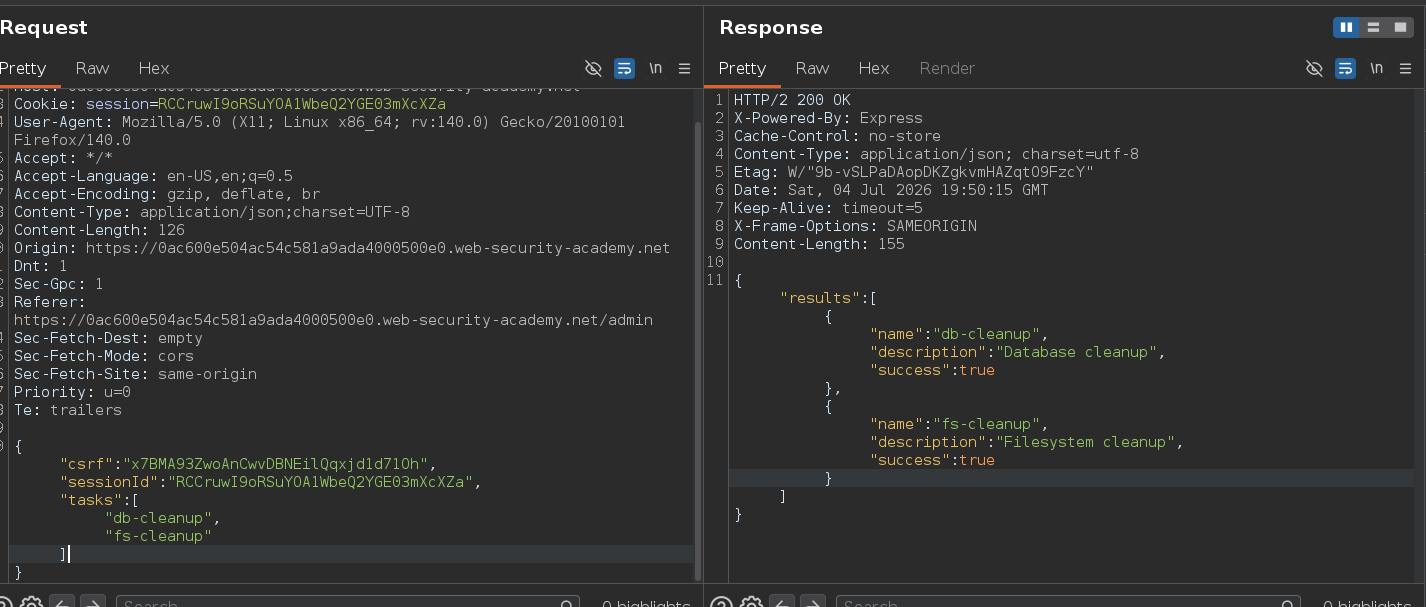The height and width of the screenshot is (607, 1426).
Task: Open help icon below Response panel
Action: 721,603
